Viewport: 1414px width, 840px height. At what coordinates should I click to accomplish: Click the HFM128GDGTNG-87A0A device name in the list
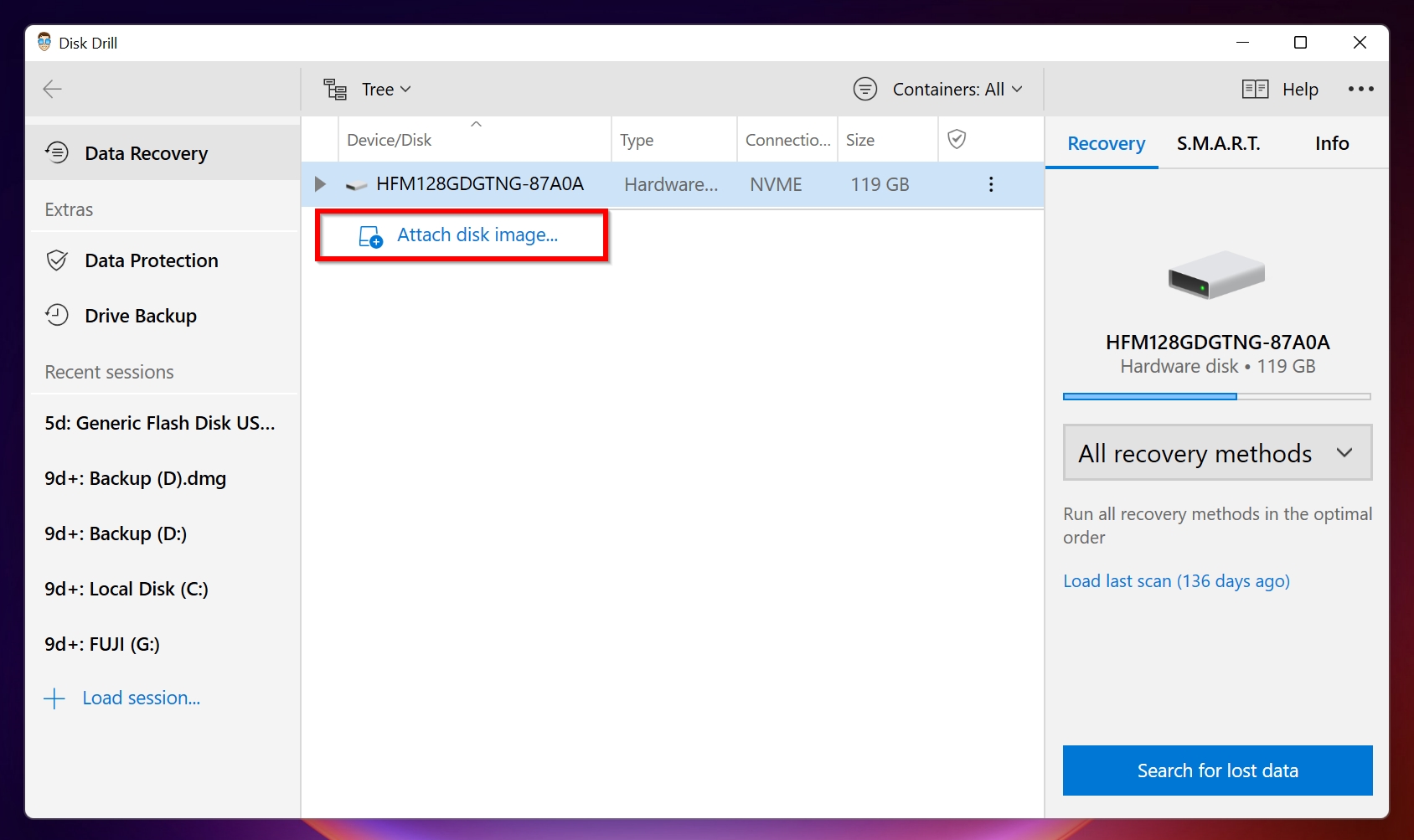pyautogui.click(x=480, y=184)
